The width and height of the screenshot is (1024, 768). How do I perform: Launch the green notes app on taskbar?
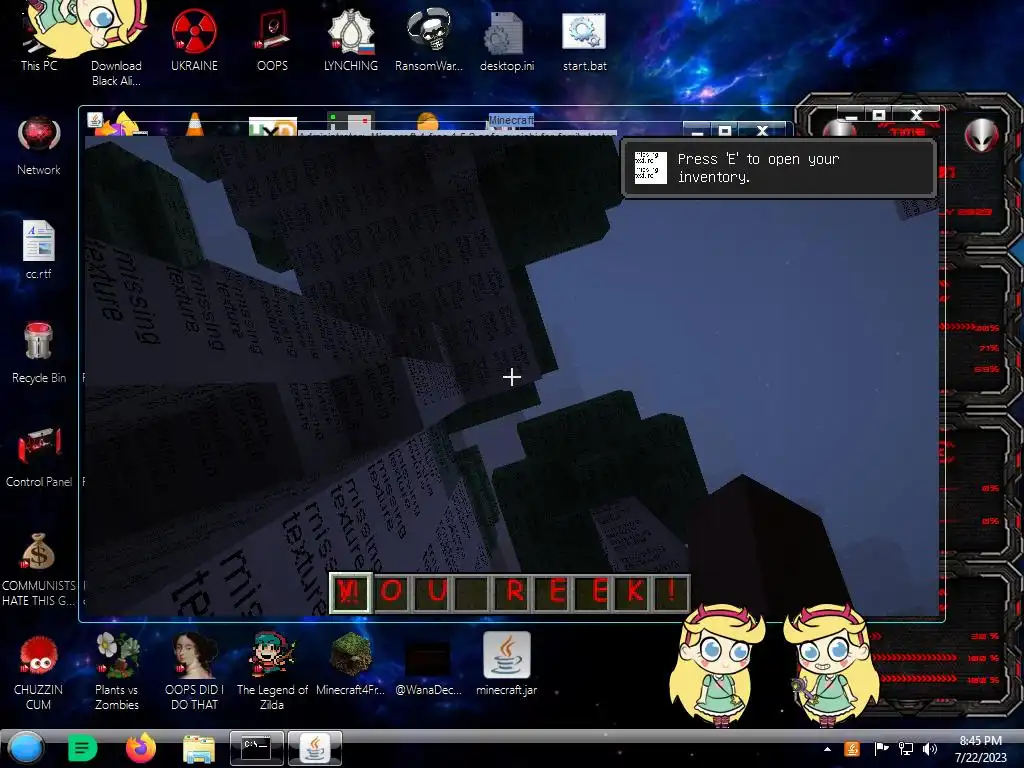pyautogui.click(x=82, y=748)
